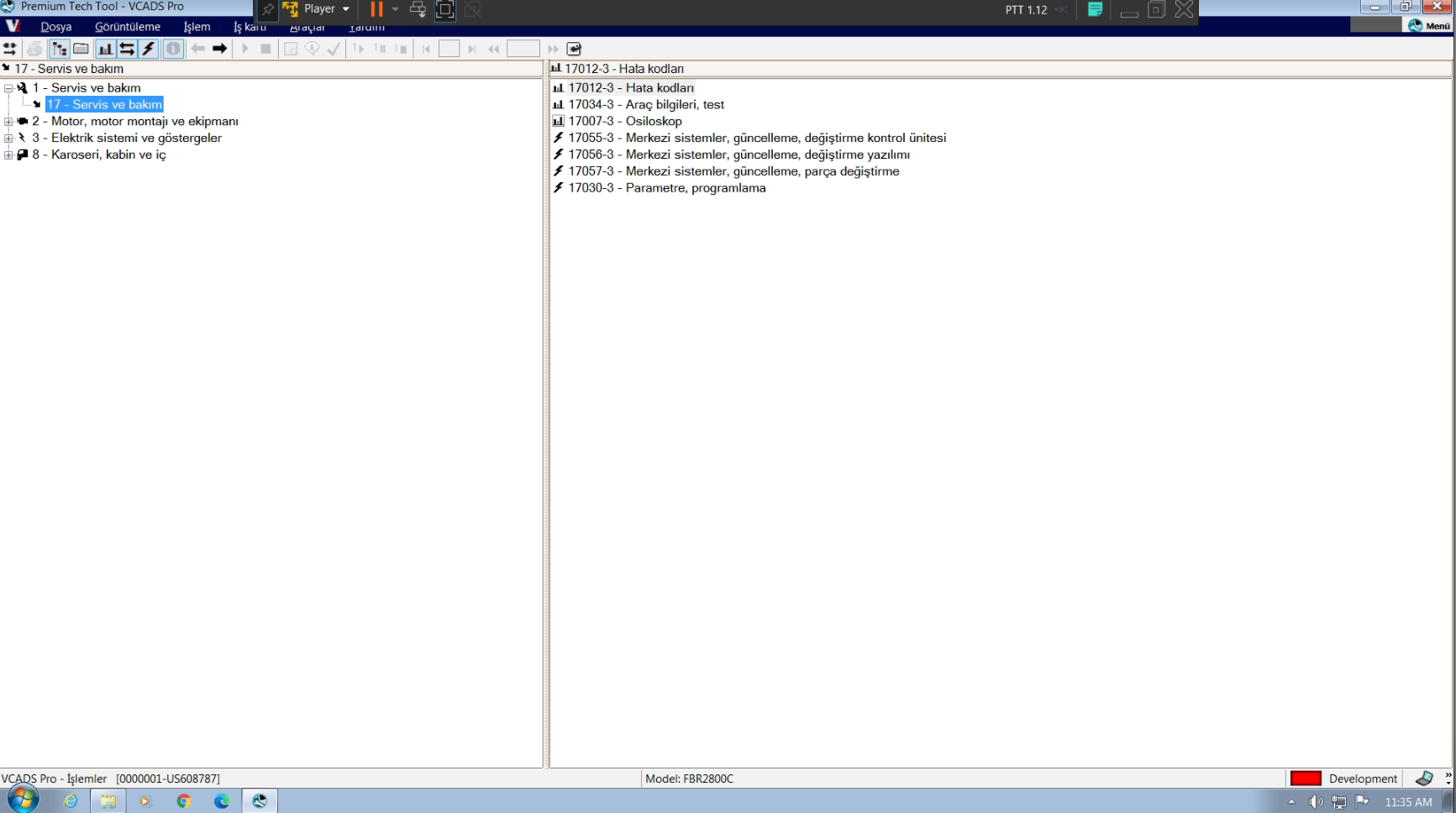Viewport: 1456px width, 813px height.
Task: Pause the VM with orange pause icon
Action: tap(376, 9)
